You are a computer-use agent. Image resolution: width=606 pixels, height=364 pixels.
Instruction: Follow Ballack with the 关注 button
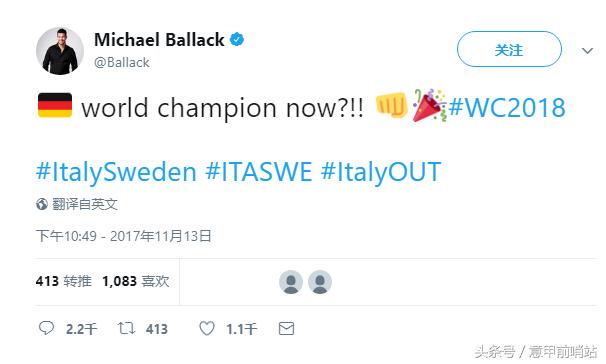pos(509,49)
